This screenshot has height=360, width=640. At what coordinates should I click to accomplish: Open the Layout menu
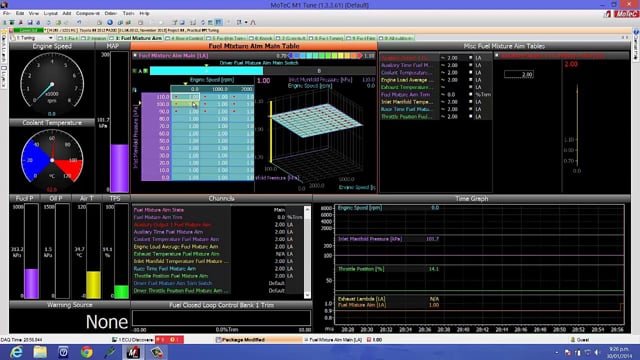pos(51,13)
